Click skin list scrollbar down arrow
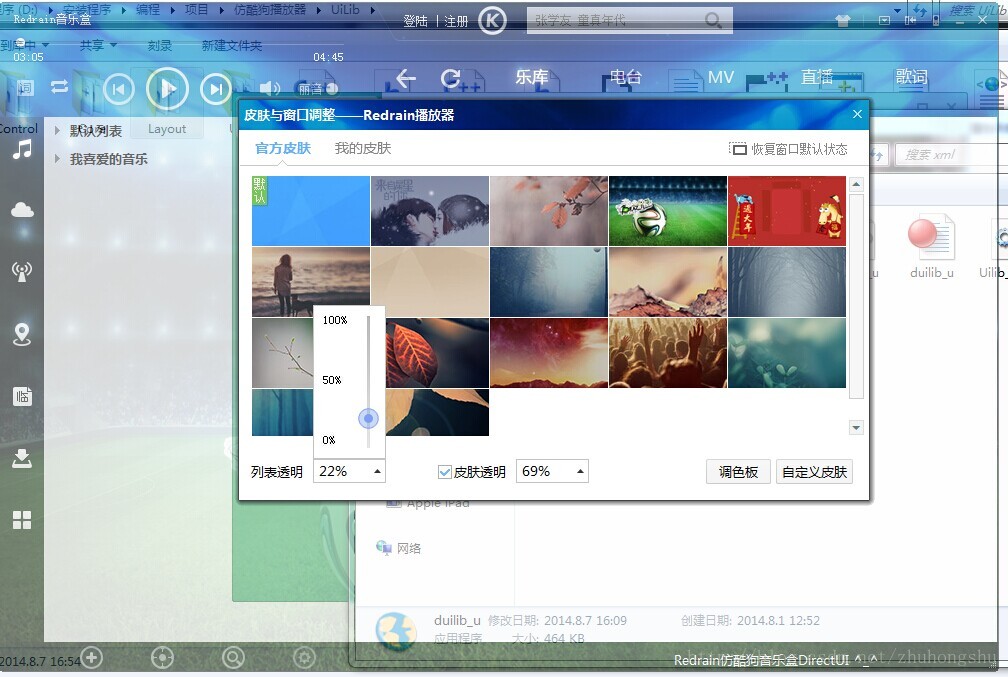 (x=856, y=427)
